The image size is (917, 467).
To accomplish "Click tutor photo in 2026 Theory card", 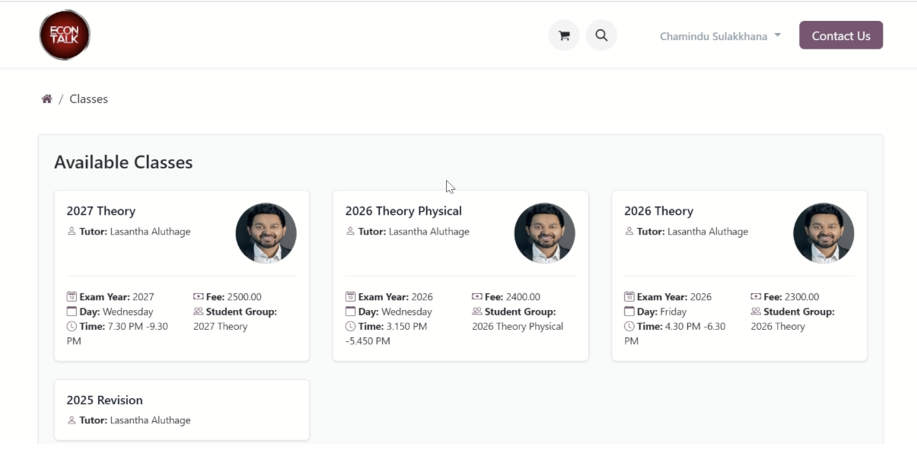I will 823,233.
